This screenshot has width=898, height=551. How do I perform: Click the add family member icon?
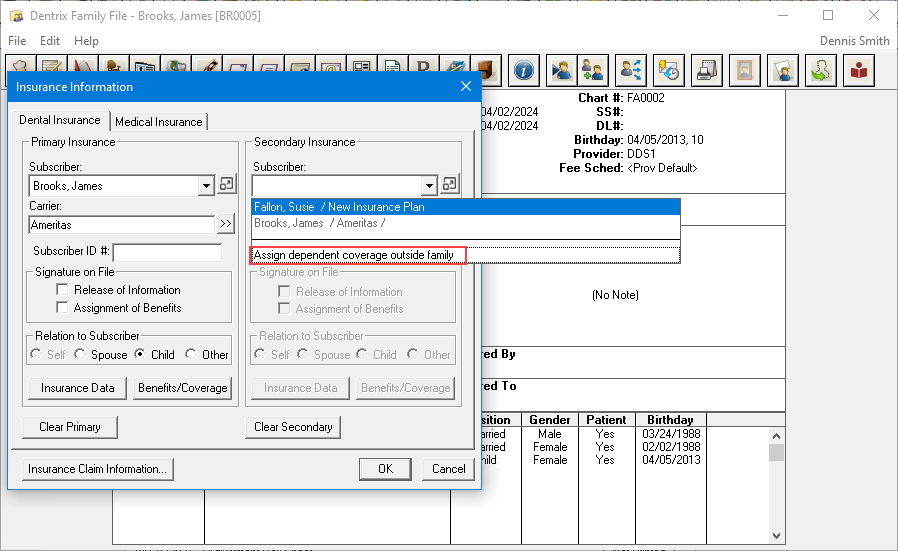pyautogui.click(x=594, y=70)
